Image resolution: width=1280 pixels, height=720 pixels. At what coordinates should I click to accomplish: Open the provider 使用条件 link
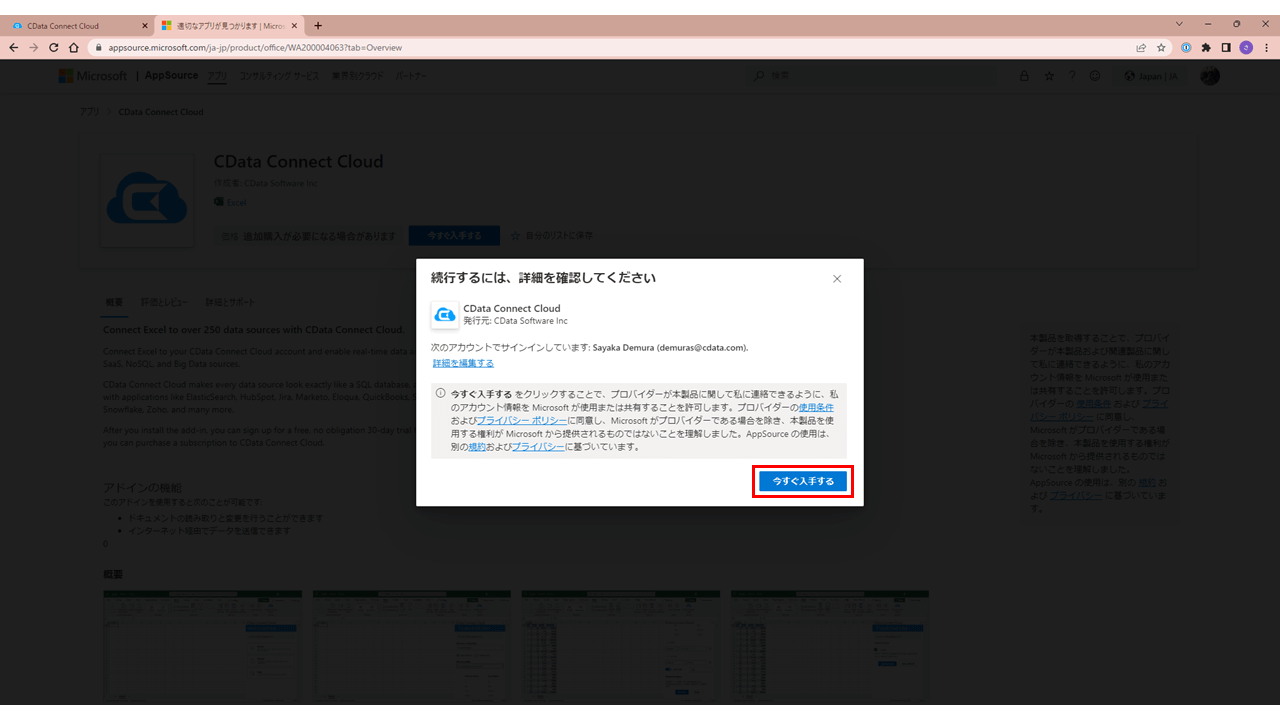tap(816, 408)
